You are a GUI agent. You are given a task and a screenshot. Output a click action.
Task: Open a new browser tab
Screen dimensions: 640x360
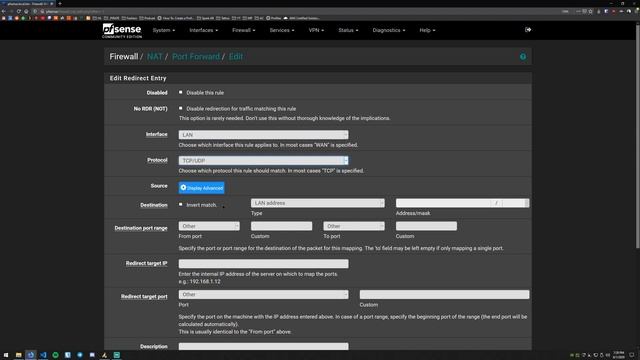[60, 3]
